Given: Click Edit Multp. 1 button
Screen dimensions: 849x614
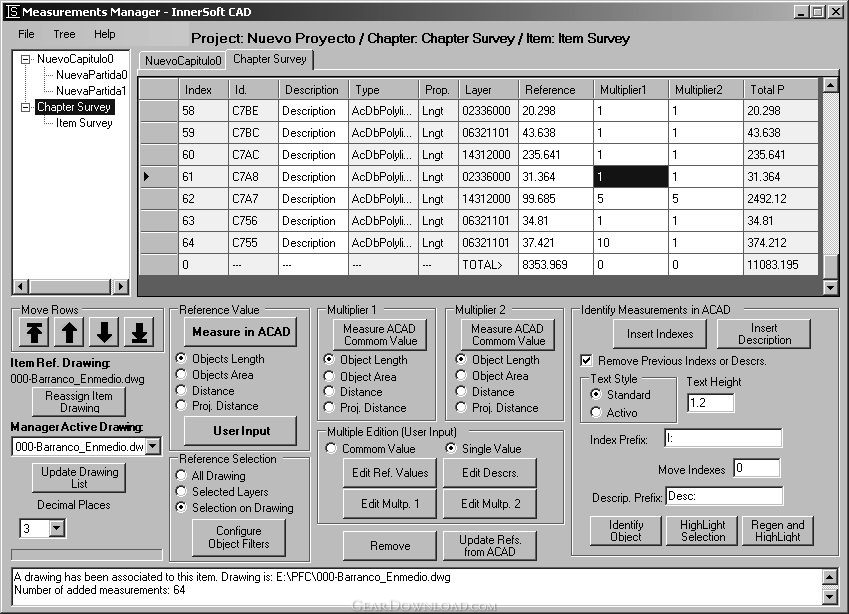Looking at the screenshot, I should [x=390, y=504].
